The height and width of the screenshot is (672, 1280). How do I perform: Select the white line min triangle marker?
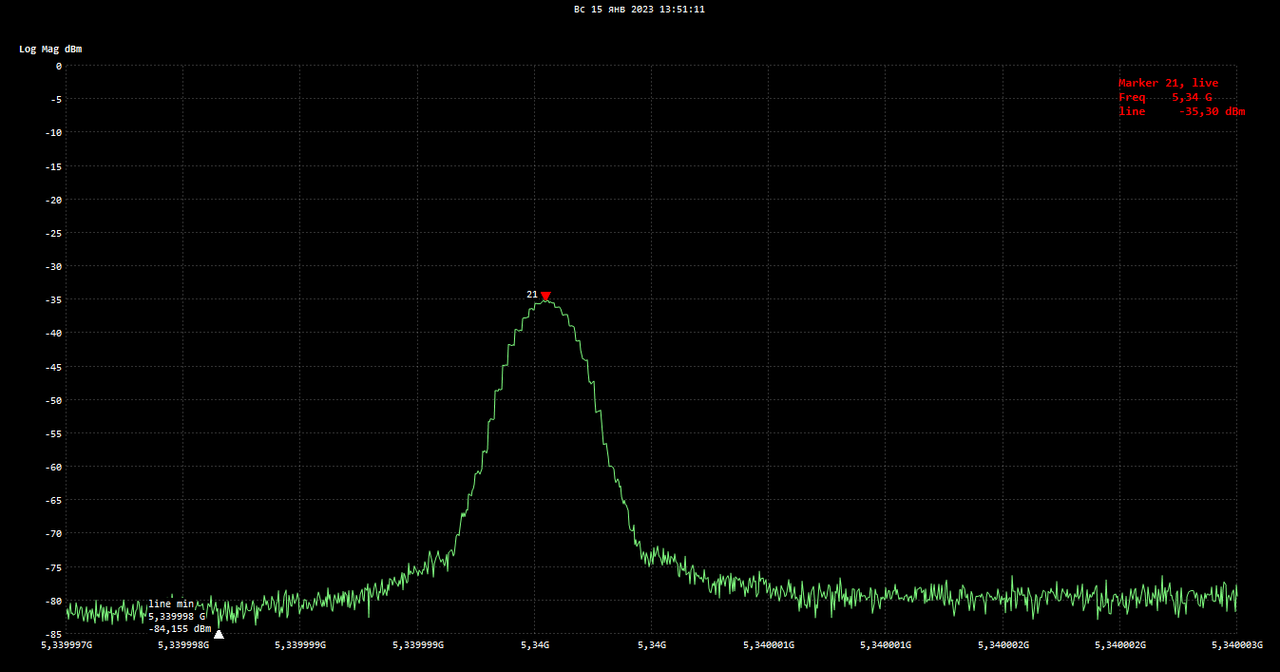click(x=219, y=634)
